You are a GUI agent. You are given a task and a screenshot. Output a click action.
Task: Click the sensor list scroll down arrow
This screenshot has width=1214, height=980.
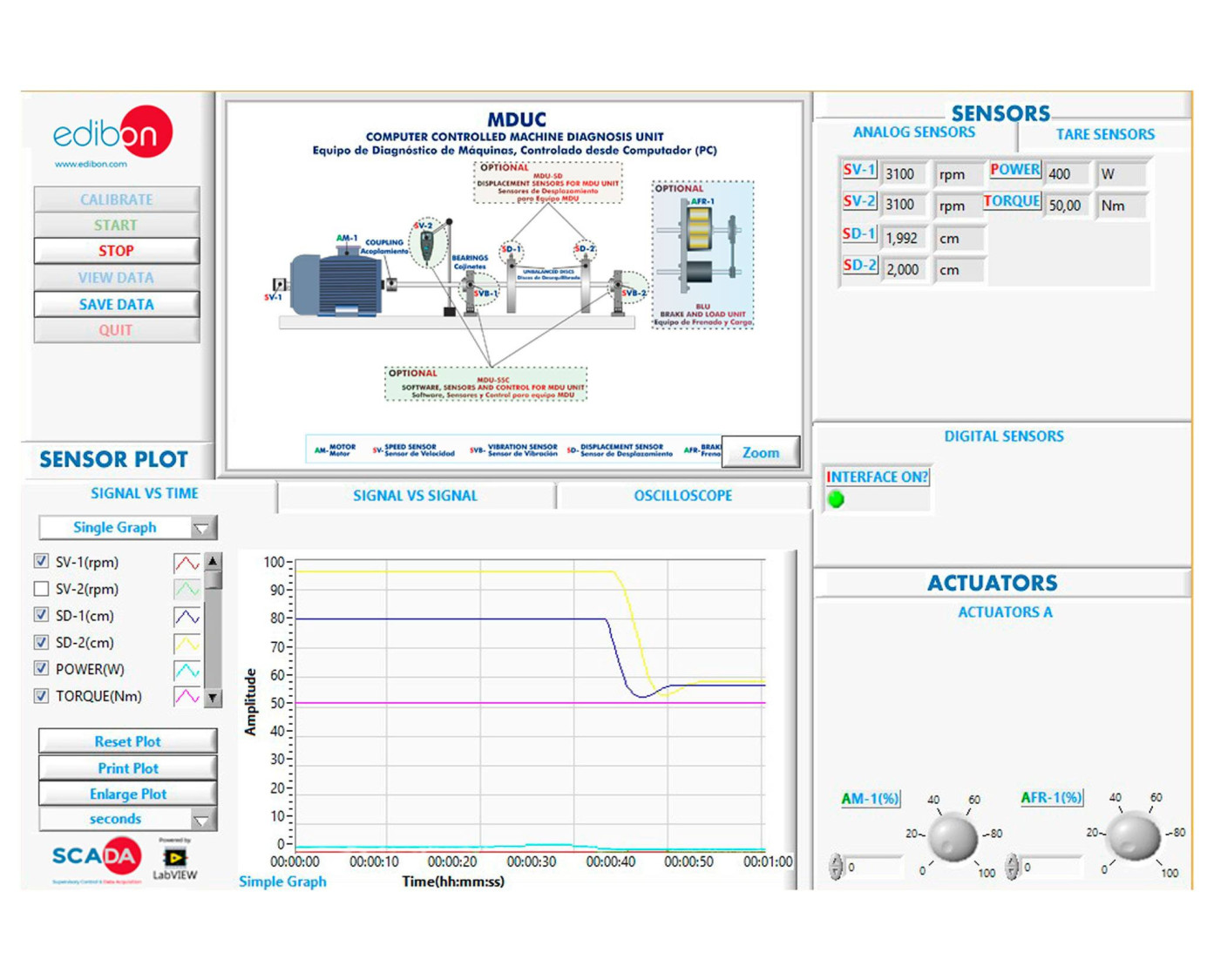213,698
